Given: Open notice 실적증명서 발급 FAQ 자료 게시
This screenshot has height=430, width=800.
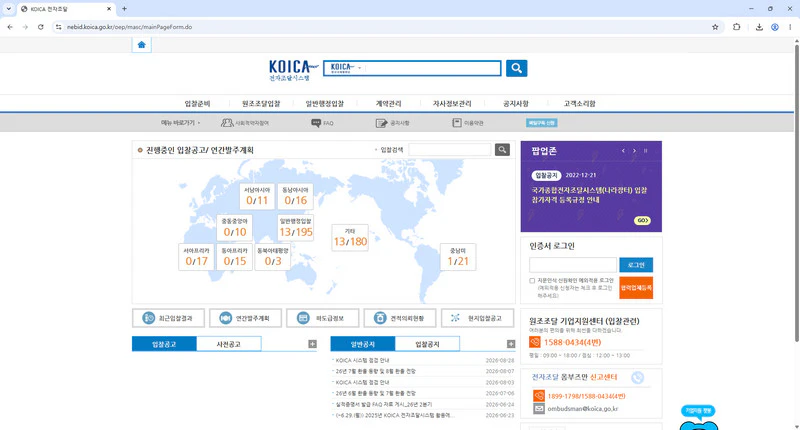Looking at the screenshot, I should point(384,404).
